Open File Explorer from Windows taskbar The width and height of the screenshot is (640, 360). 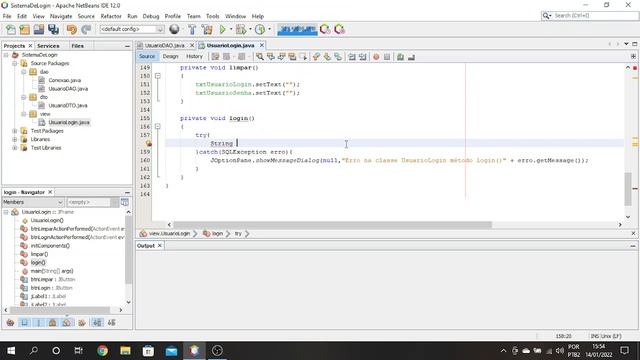point(125,351)
